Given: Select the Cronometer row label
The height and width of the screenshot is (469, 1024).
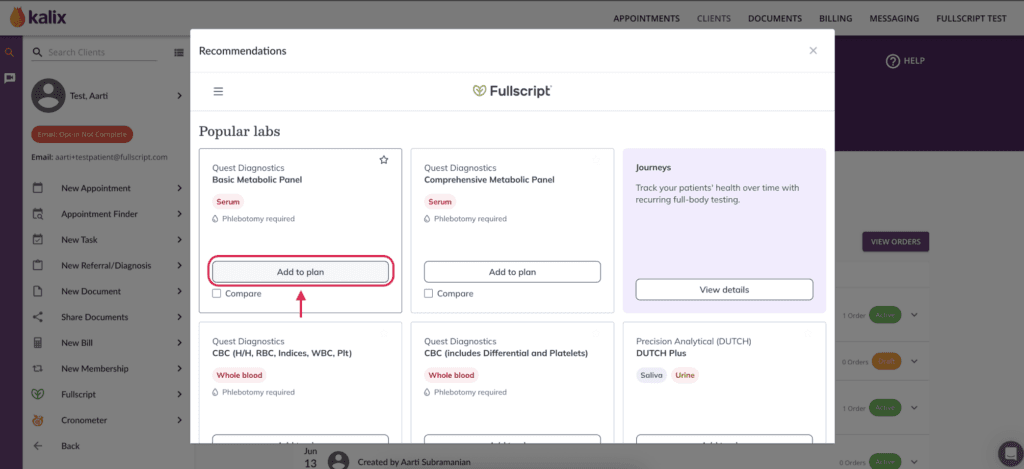Looking at the screenshot, I should [84, 420].
